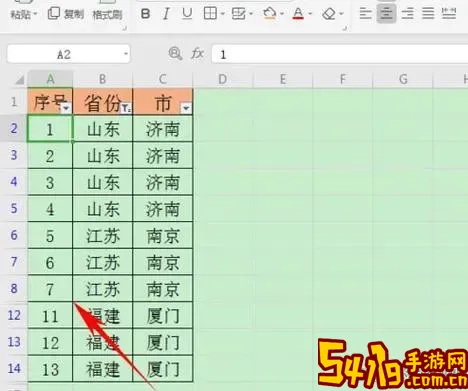This screenshot has width=468, height=391.
Task: Click cell with number 7
Action: pos(50,289)
